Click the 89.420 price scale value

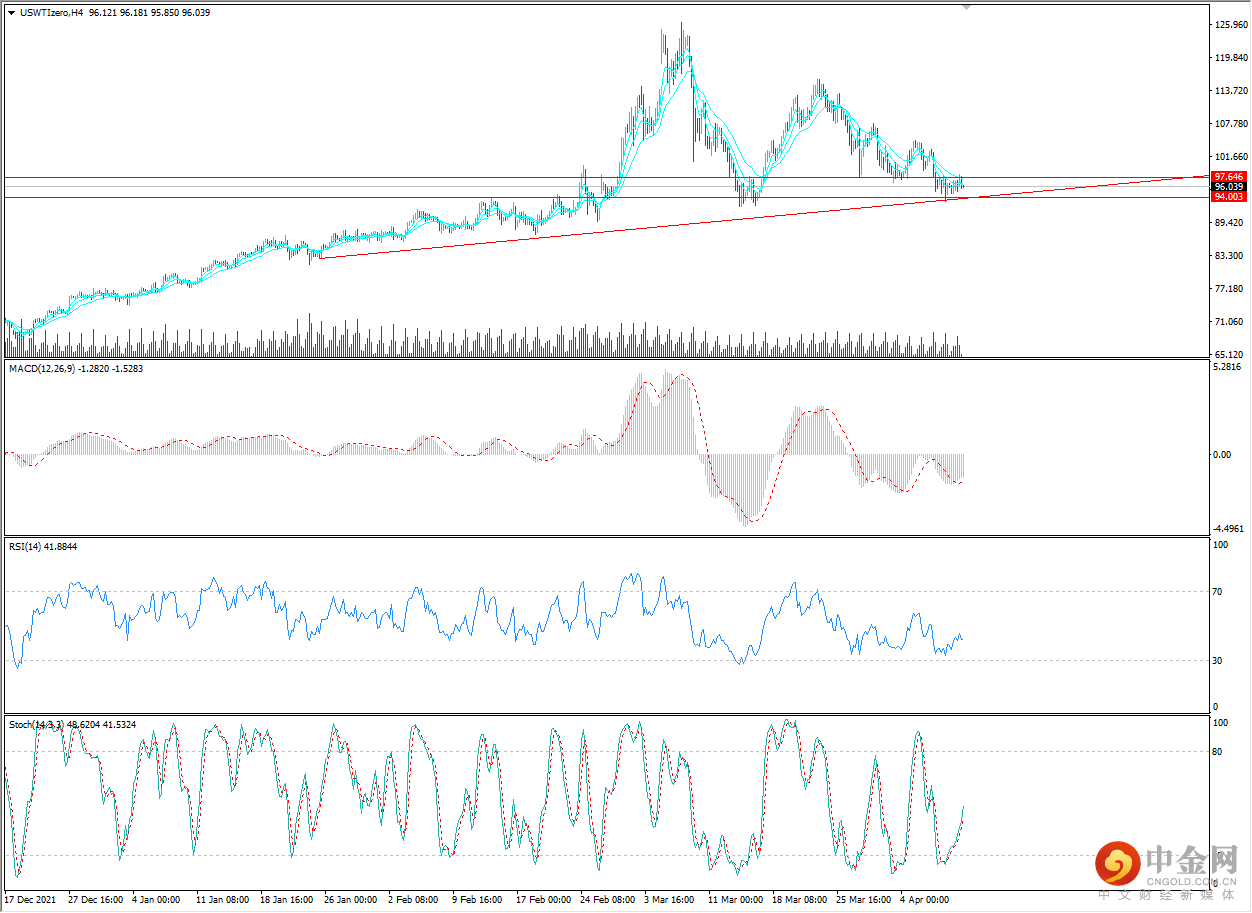(x=1228, y=223)
